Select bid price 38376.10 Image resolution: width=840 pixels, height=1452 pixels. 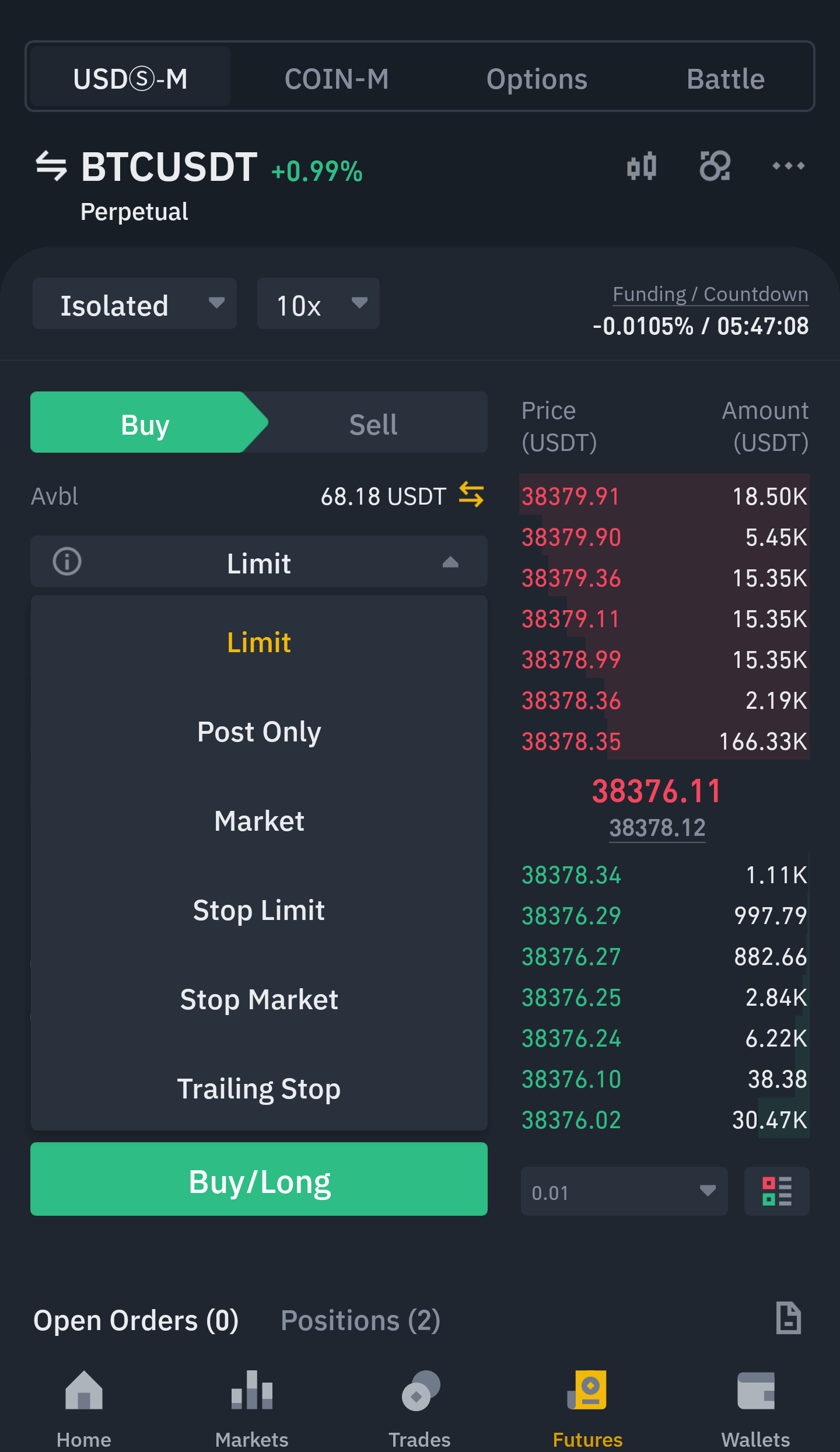571,1079
